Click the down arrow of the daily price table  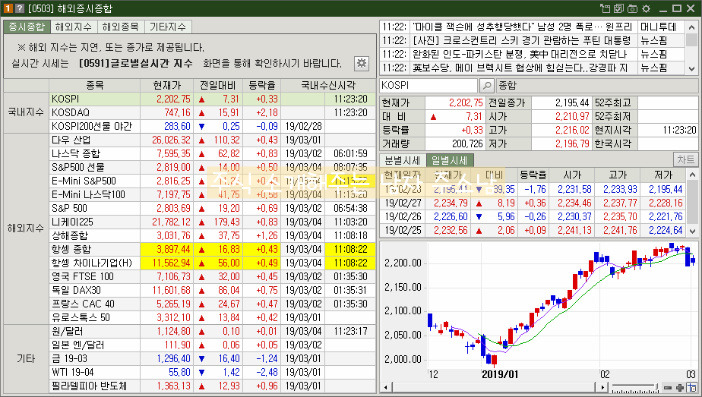(692, 231)
